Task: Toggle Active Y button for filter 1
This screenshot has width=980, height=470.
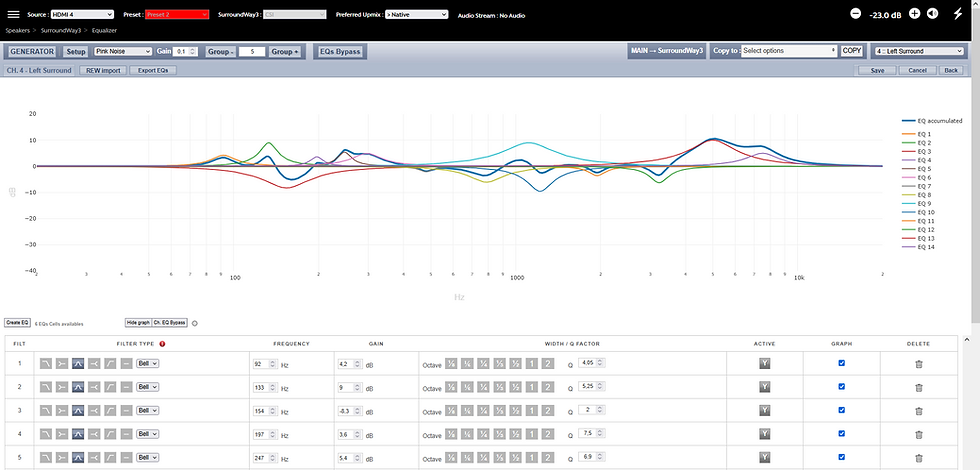Action: pyautogui.click(x=764, y=364)
